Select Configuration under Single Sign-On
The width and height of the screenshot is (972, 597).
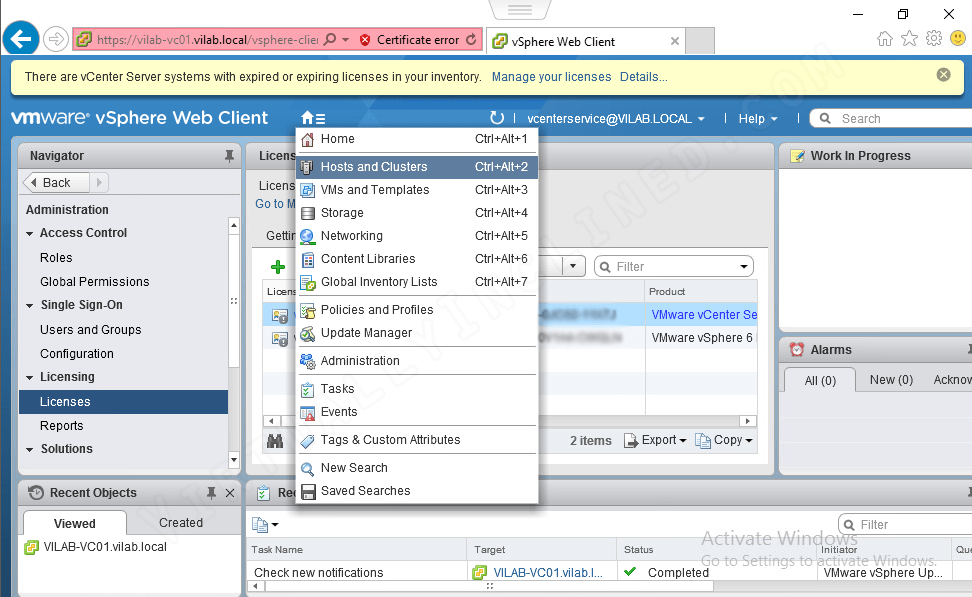77,353
